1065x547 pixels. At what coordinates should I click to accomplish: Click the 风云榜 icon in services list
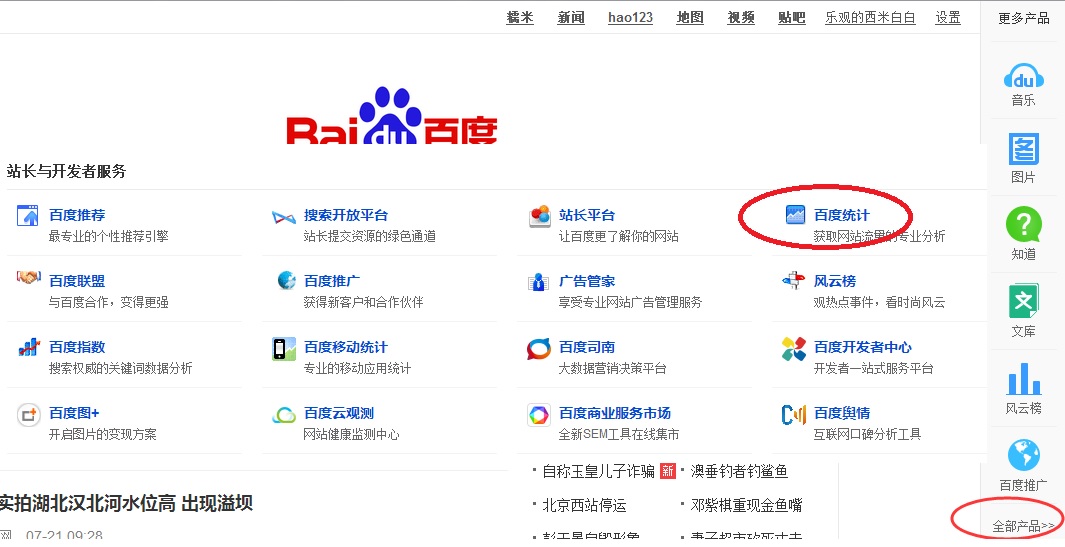pyautogui.click(x=793, y=280)
